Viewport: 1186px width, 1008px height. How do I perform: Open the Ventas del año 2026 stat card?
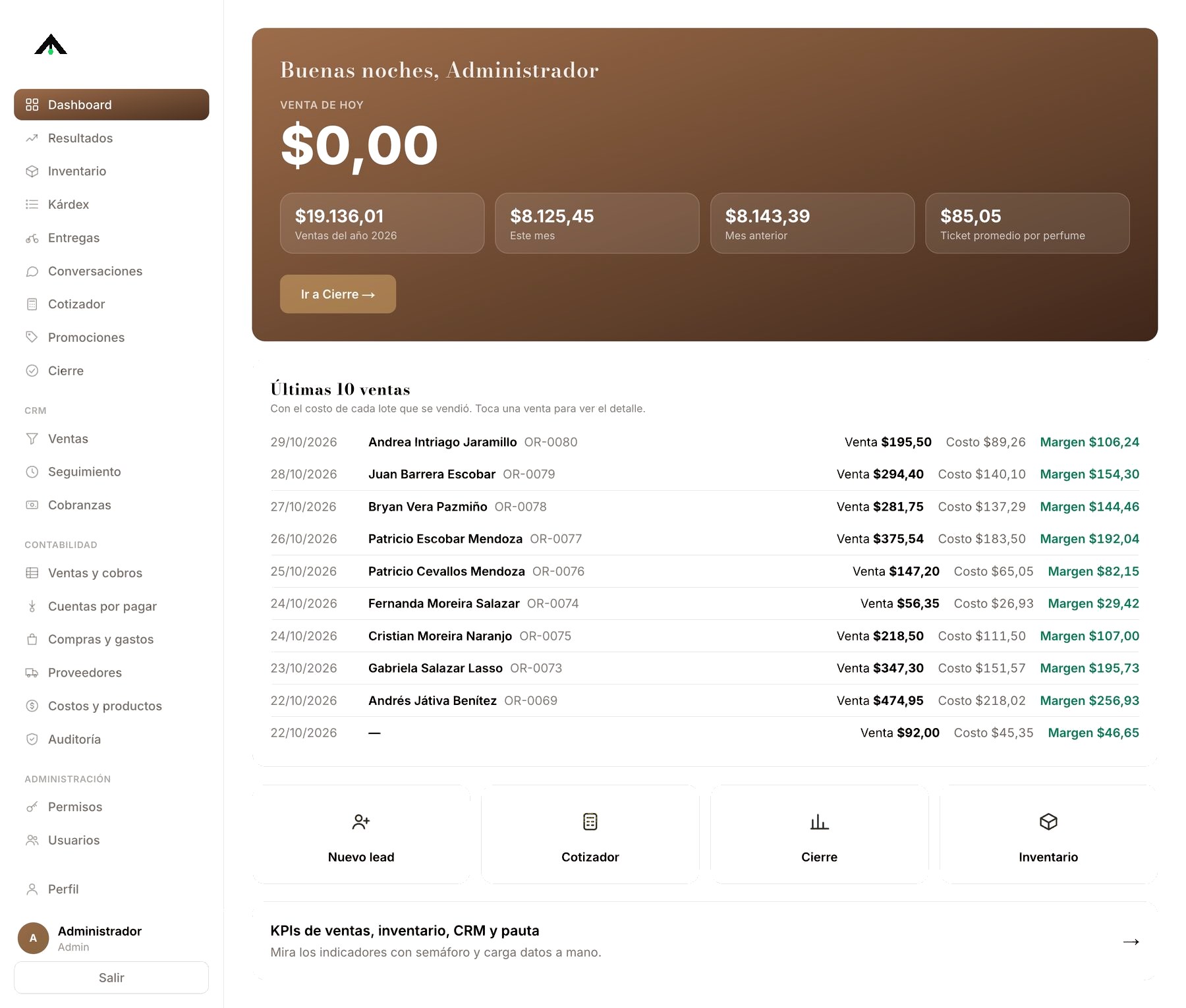382,223
